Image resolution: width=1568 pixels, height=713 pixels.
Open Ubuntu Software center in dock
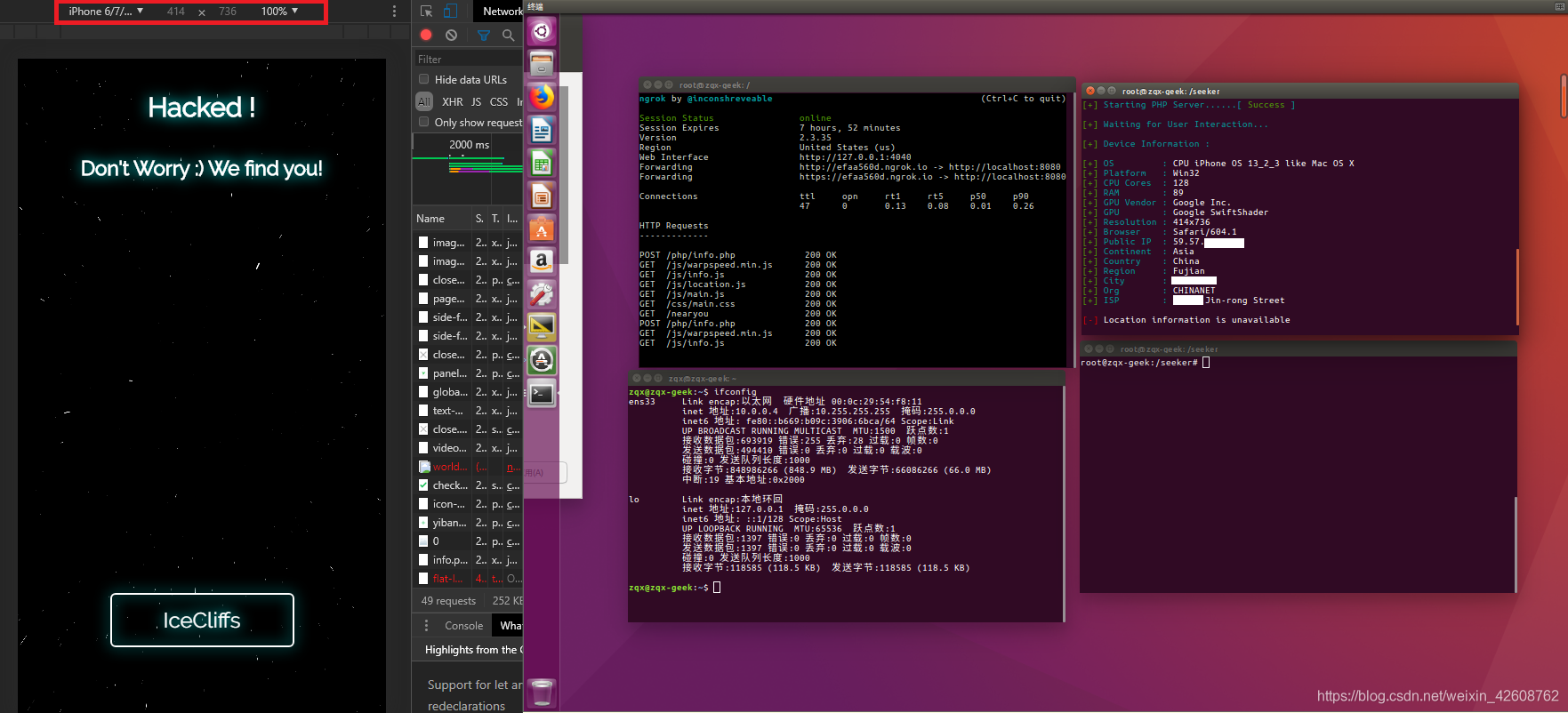[542, 228]
